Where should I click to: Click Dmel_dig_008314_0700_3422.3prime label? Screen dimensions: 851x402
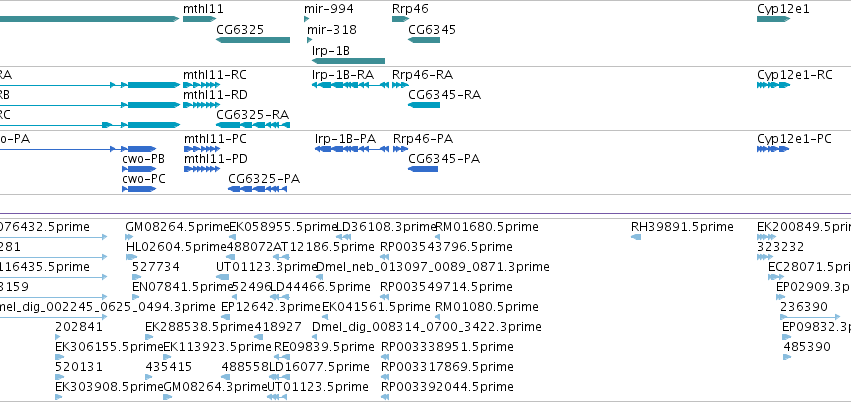(427, 327)
